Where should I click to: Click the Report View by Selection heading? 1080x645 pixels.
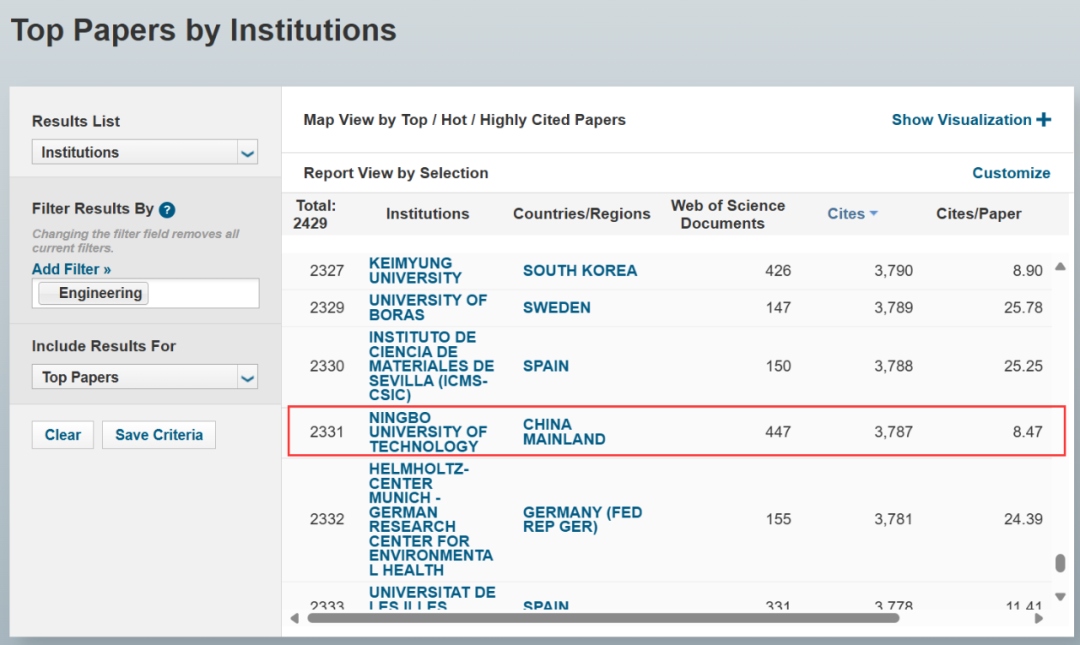click(x=396, y=173)
